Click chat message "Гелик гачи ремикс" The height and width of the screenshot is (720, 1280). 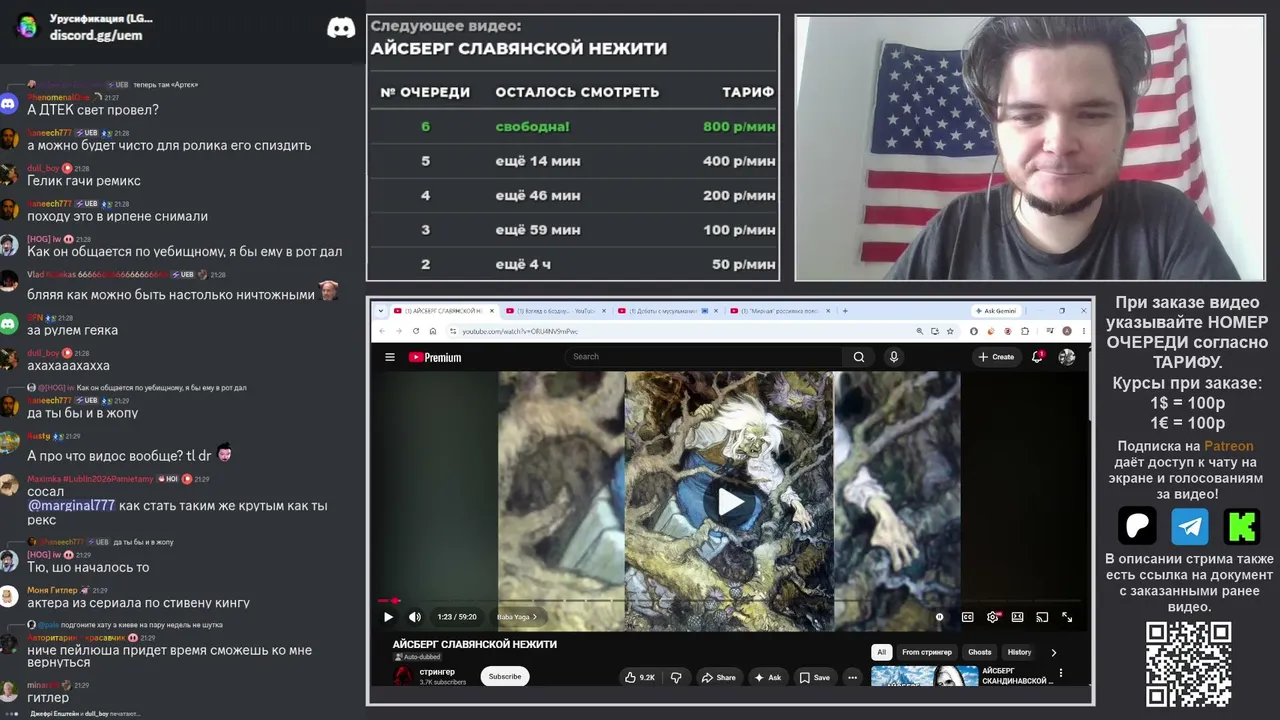pyautogui.click(x=84, y=181)
